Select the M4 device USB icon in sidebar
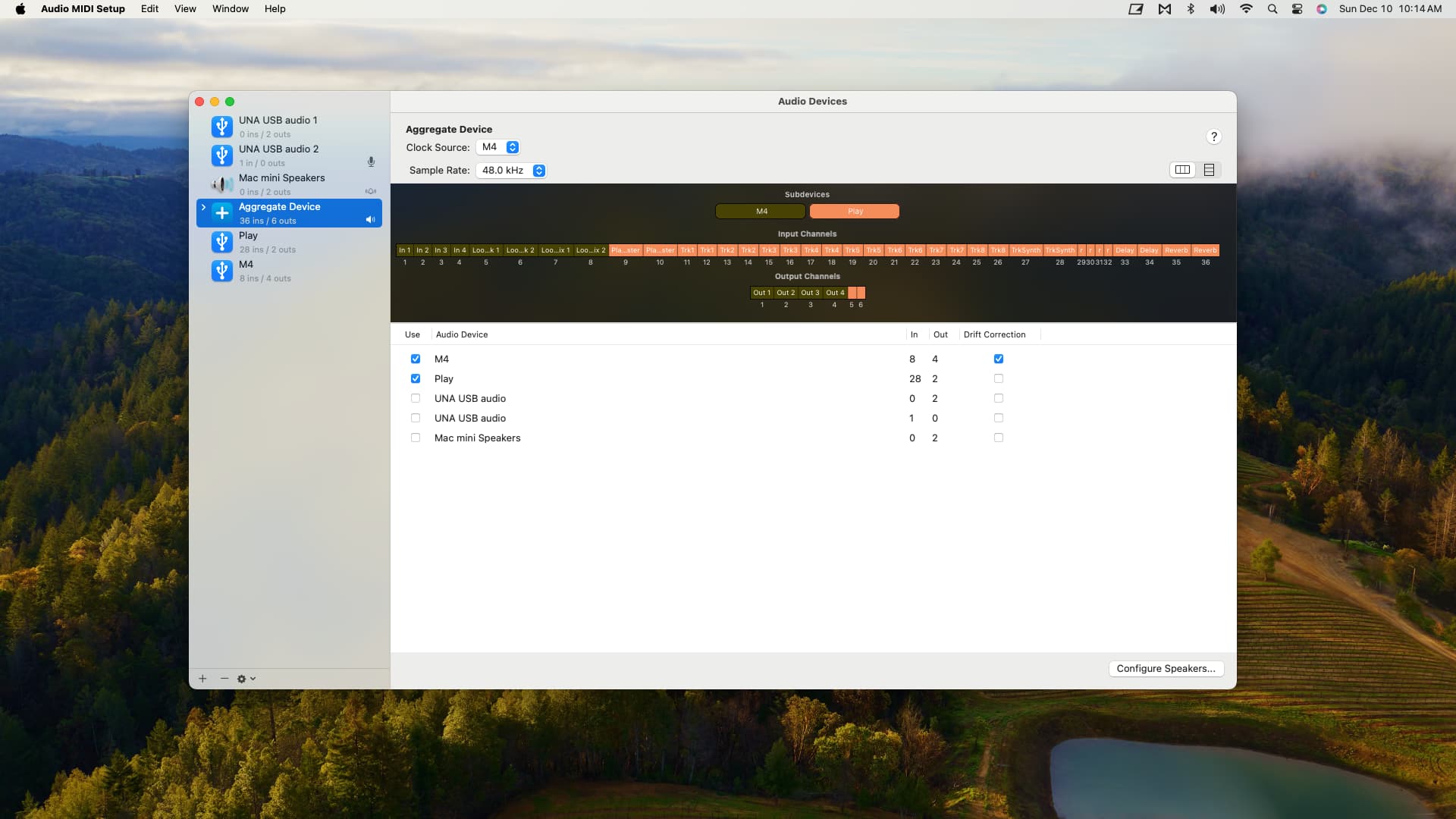This screenshot has width=1456, height=819. coord(221,271)
